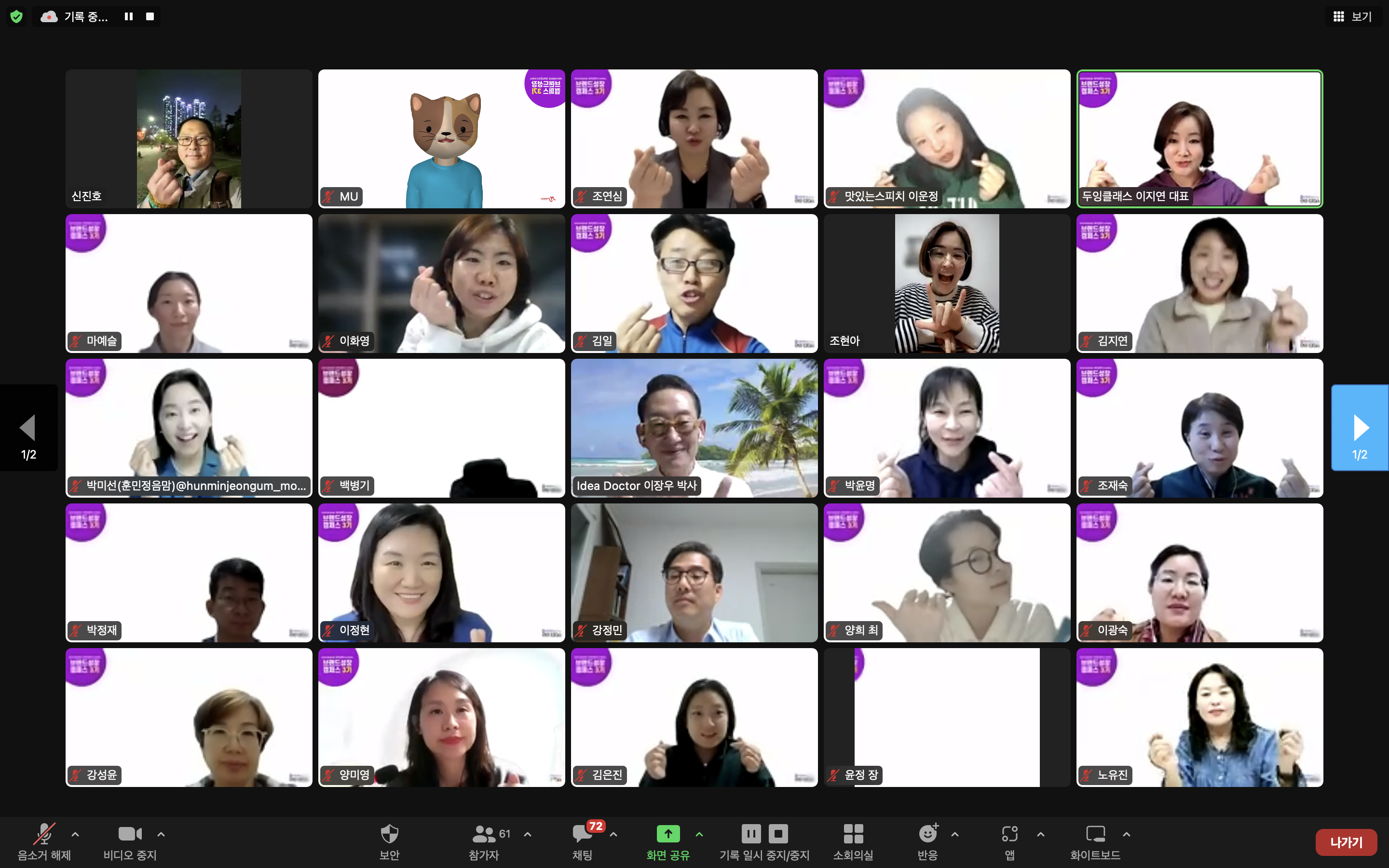
Task: Select Idea Doctor 이장우 박사 video tile
Action: [x=694, y=428]
